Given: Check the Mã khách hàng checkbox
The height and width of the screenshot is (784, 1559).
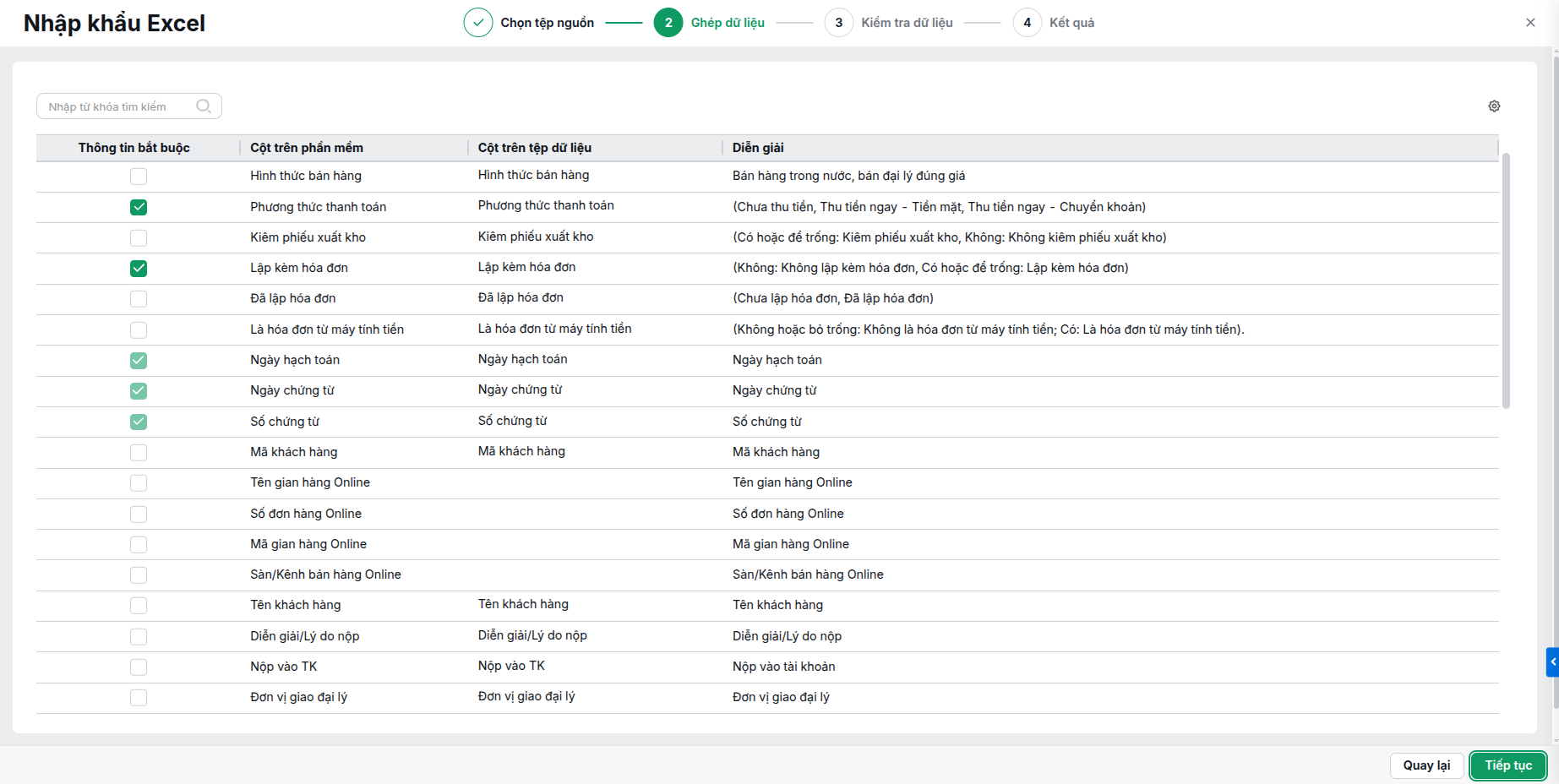Looking at the screenshot, I should click(x=139, y=452).
